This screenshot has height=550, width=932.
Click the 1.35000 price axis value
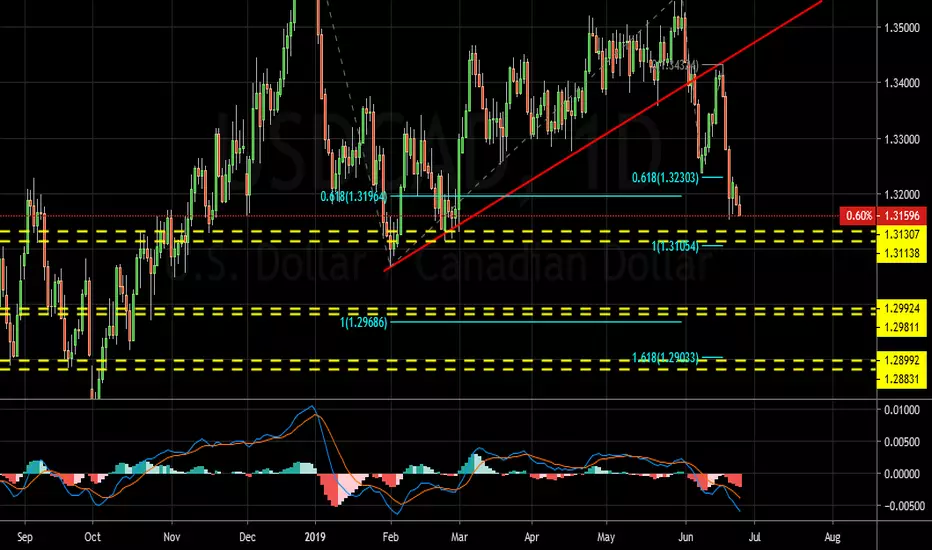(902, 28)
